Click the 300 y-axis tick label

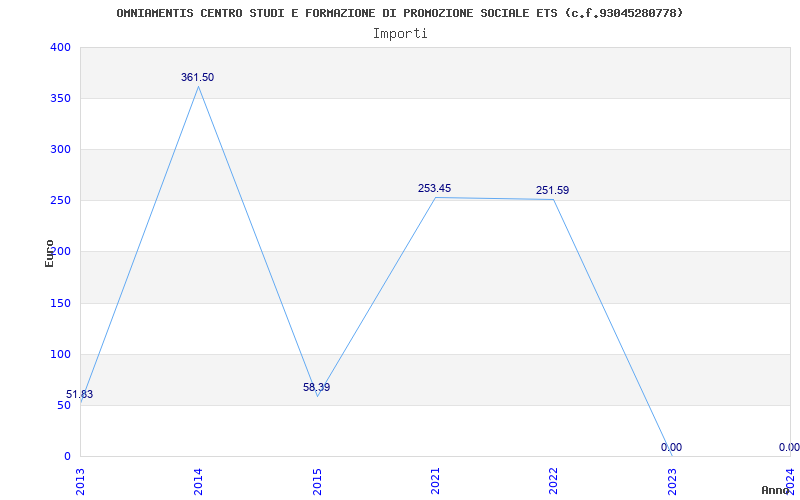tap(60, 149)
